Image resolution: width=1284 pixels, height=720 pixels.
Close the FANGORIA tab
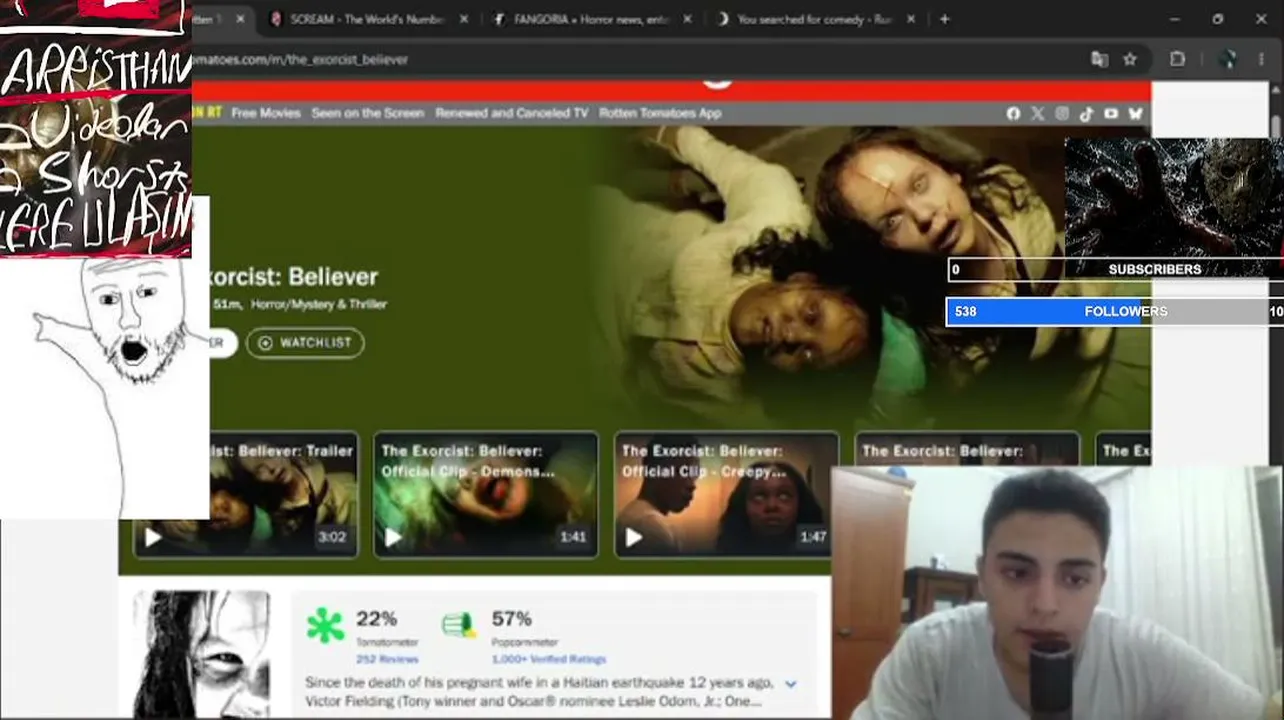click(x=688, y=19)
